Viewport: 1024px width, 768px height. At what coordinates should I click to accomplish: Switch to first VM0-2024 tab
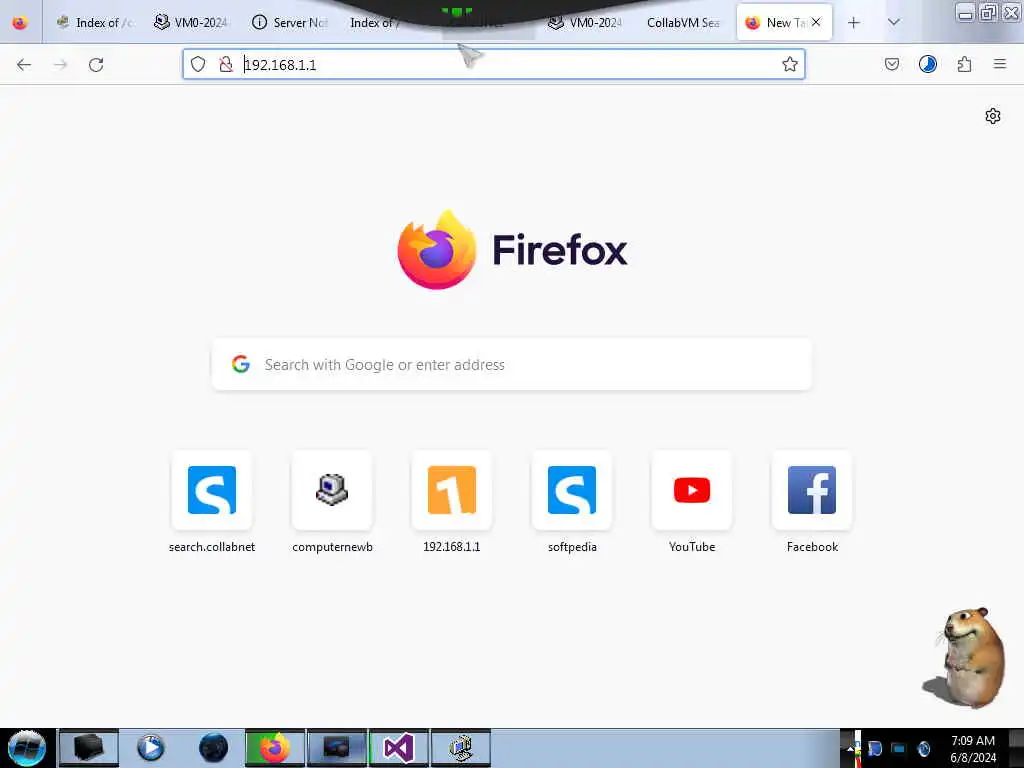click(x=191, y=22)
